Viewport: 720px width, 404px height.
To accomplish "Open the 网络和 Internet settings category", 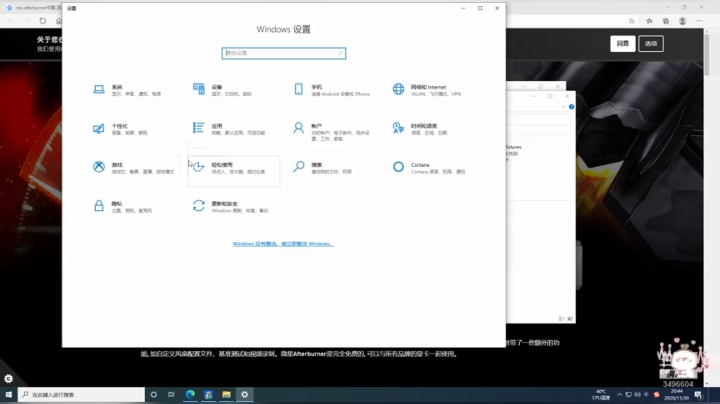I will [x=429, y=90].
